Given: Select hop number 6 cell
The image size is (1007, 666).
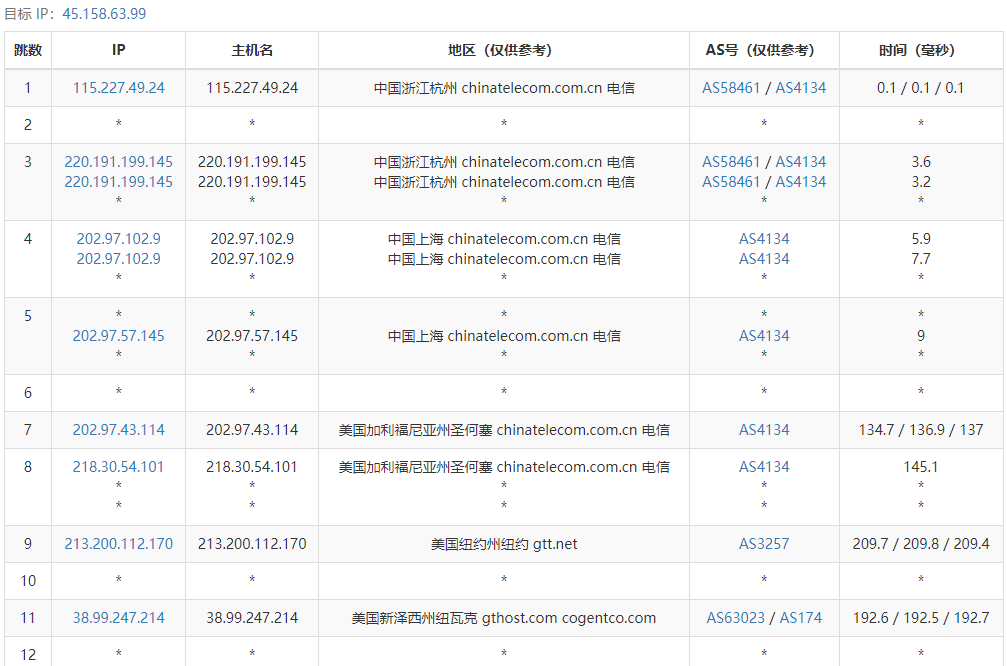Looking at the screenshot, I should pyautogui.click(x=28, y=393).
